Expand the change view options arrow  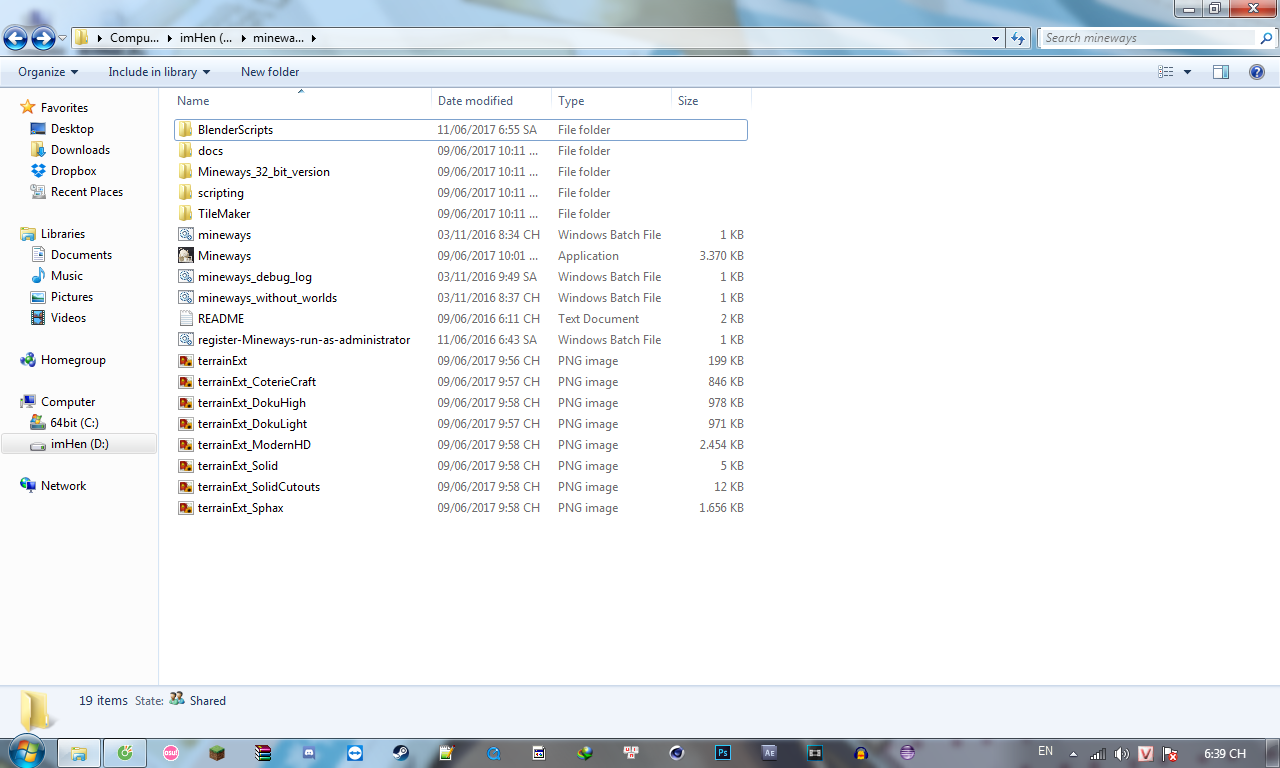click(1188, 72)
